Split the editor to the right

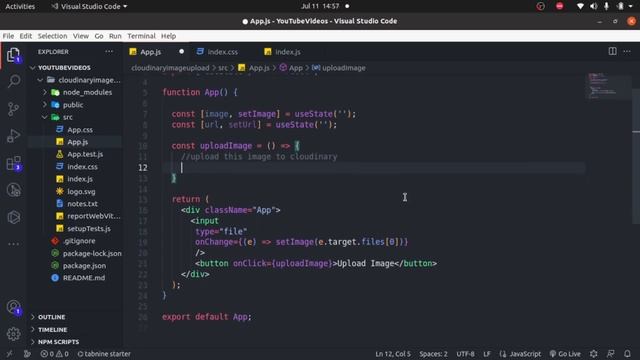[x=612, y=51]
